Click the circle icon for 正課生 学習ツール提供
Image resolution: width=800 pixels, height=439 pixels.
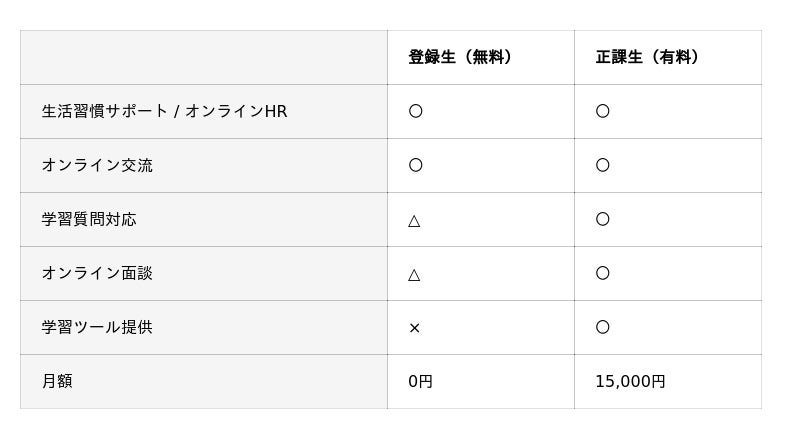[602, 328]
